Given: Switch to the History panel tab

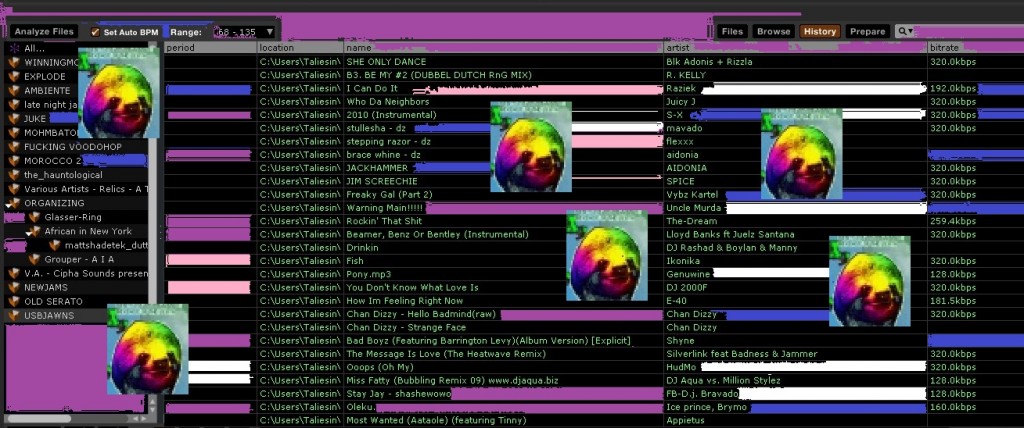Looking at the screenshot, I should point(820,31).
